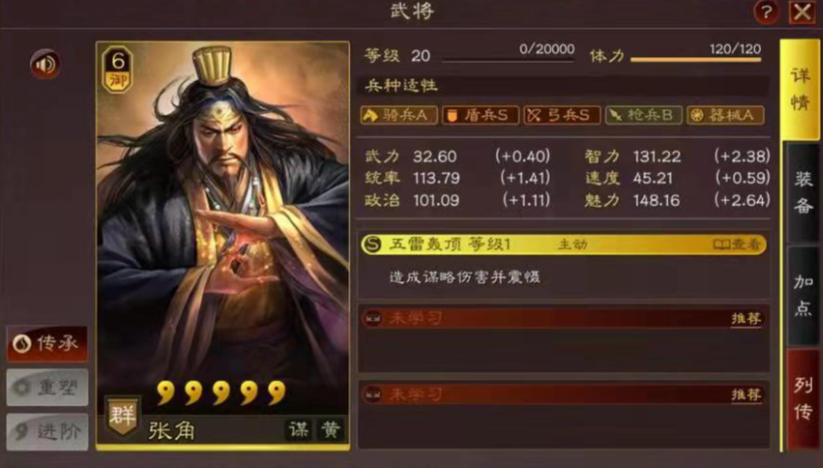Viewport: 823px width, 468px height.
Task: Click the S-rank skill icon for 五雷轰顶
Action: pos(372,244)
